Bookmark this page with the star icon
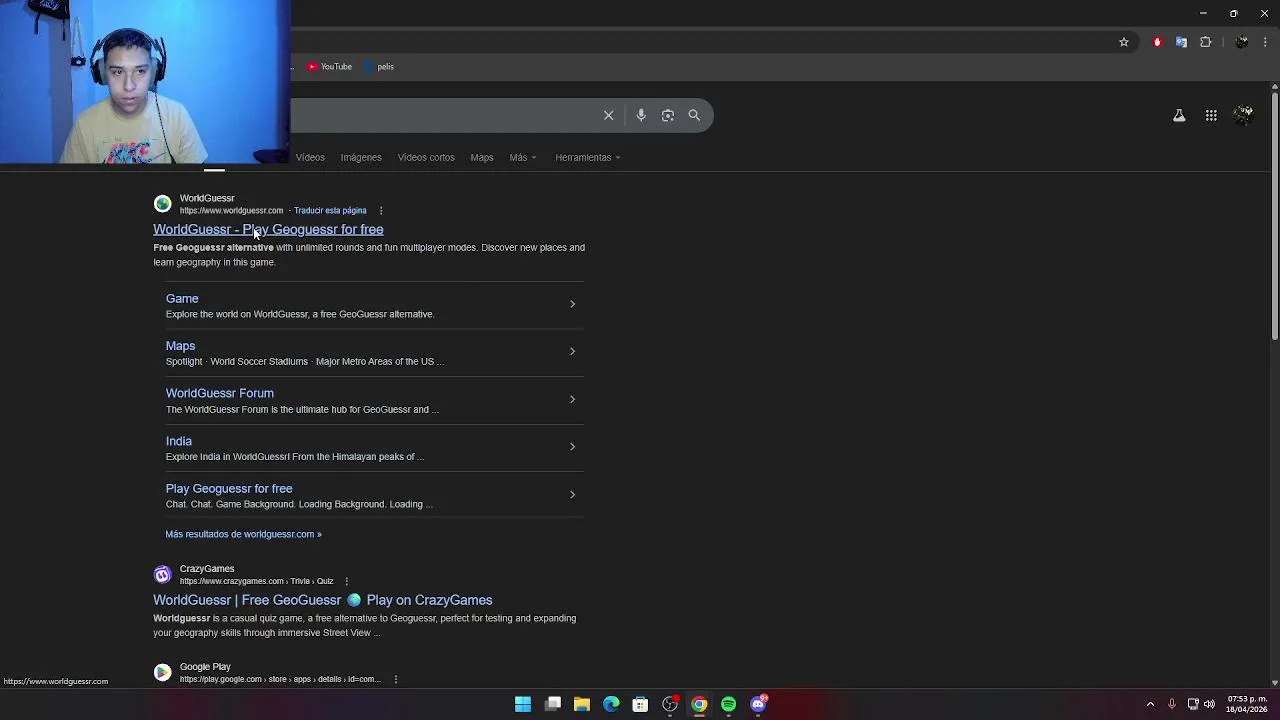 pos(1124,42)
